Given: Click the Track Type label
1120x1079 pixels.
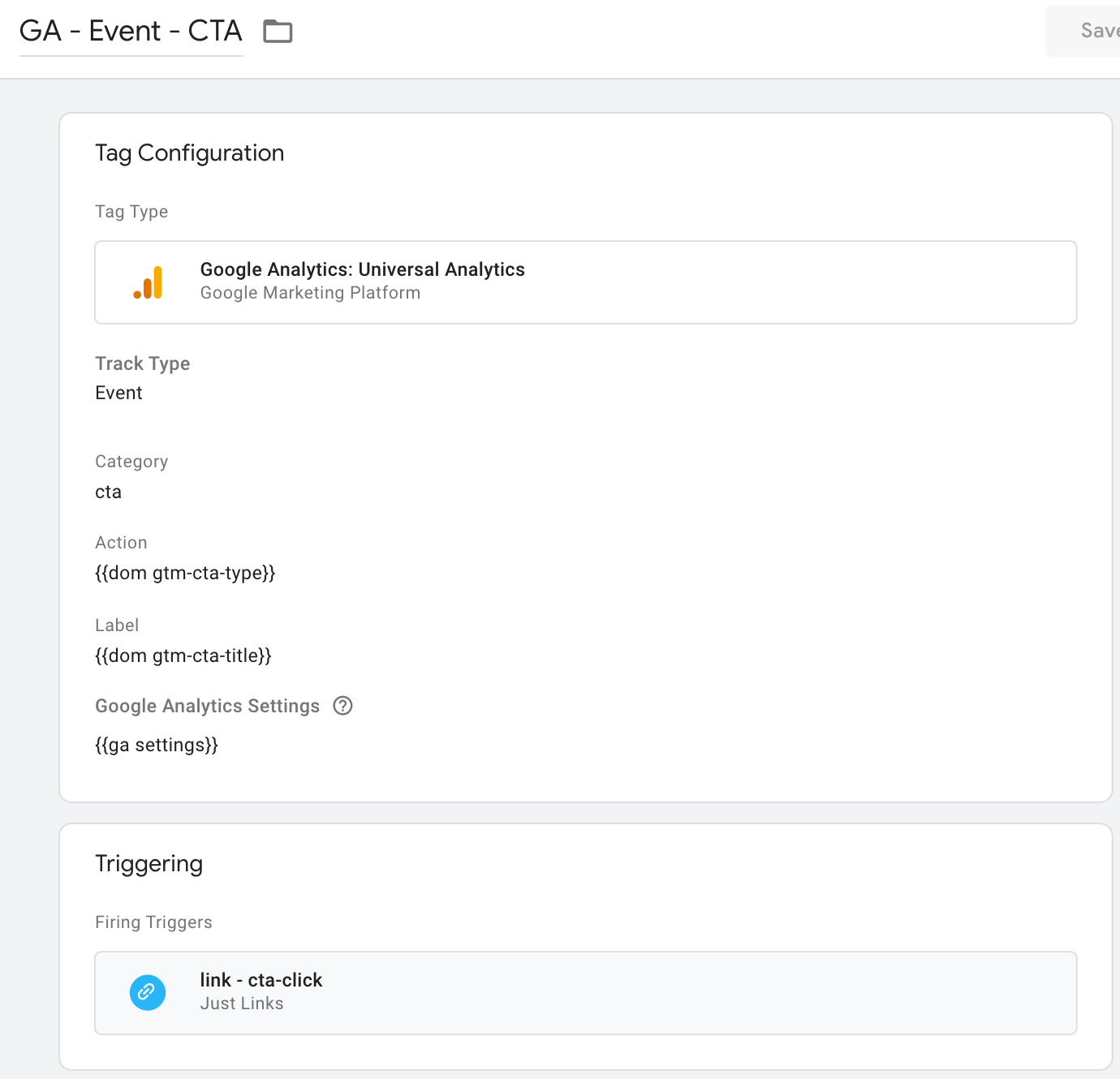Looking at the screenshot, I should pyautogui.click(x=143, y=363).
